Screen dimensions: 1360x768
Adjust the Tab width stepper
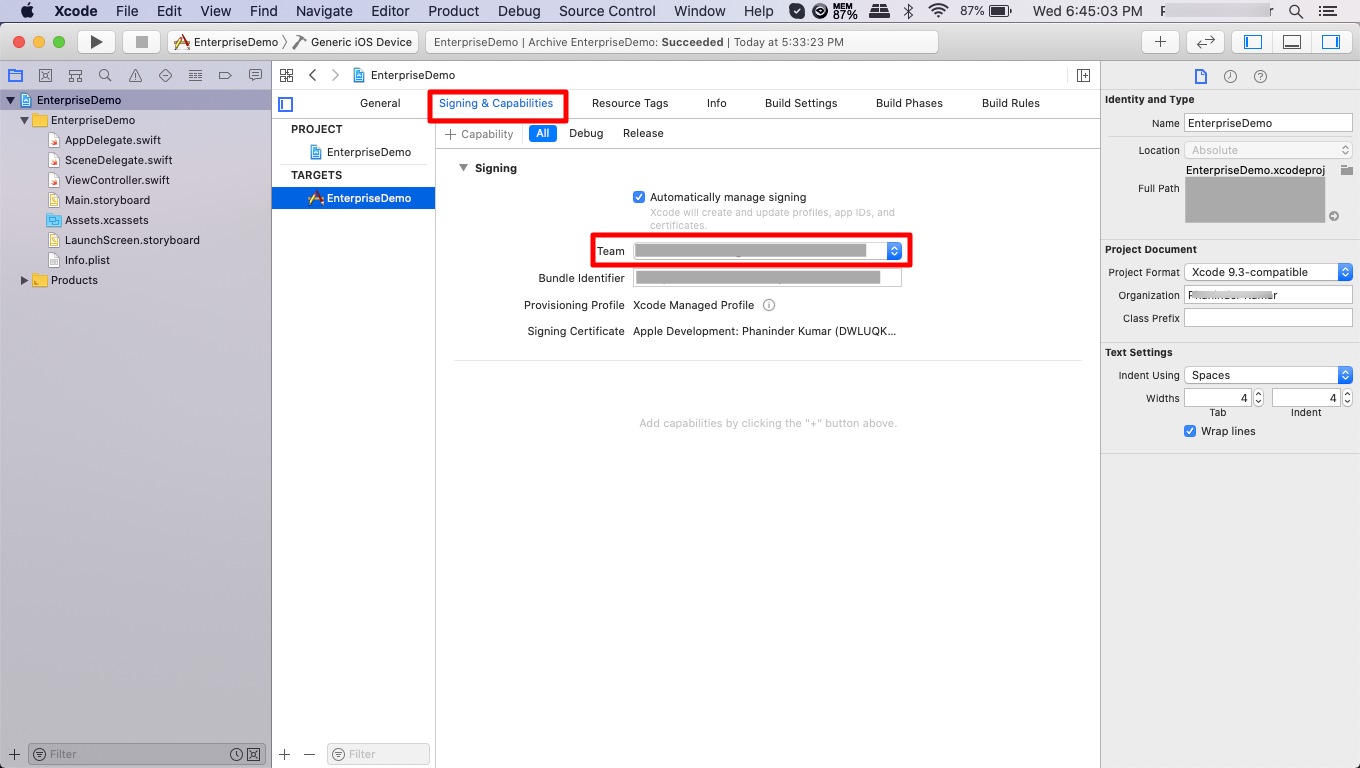point(1259,398)
